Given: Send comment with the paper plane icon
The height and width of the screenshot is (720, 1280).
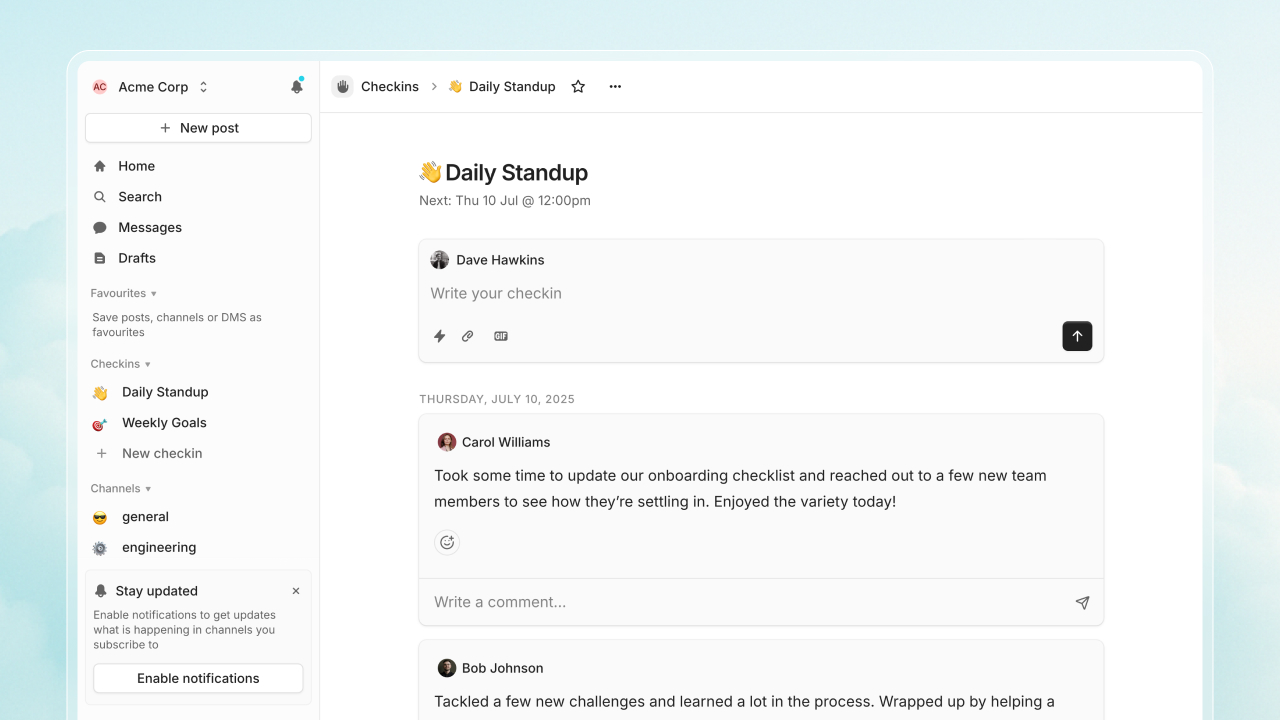Looking at the screenshot, I should point(1082,603).
